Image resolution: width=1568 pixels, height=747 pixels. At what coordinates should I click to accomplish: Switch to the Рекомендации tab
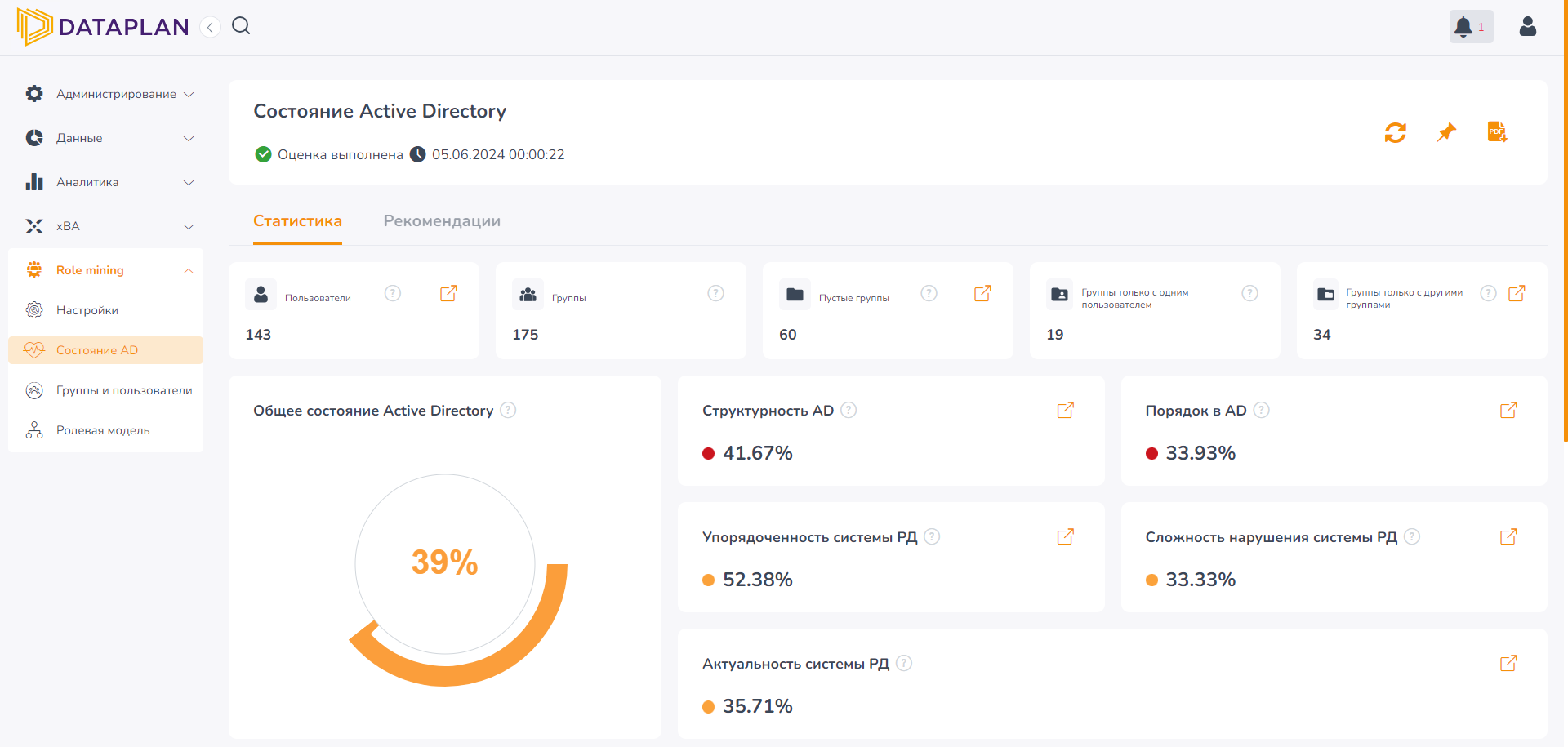point(442,221)
